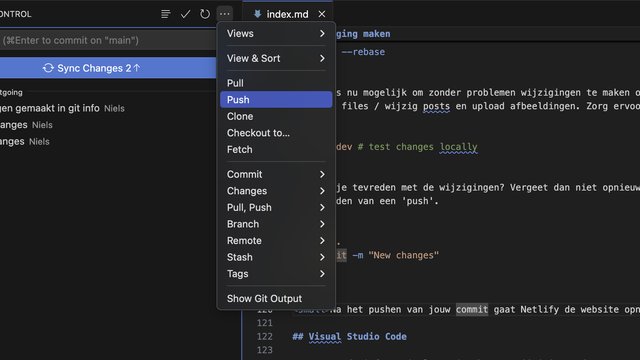Click the commit checkmark icon
The width and height of the screenshot is (640, 360).
[x=185, y=14]
